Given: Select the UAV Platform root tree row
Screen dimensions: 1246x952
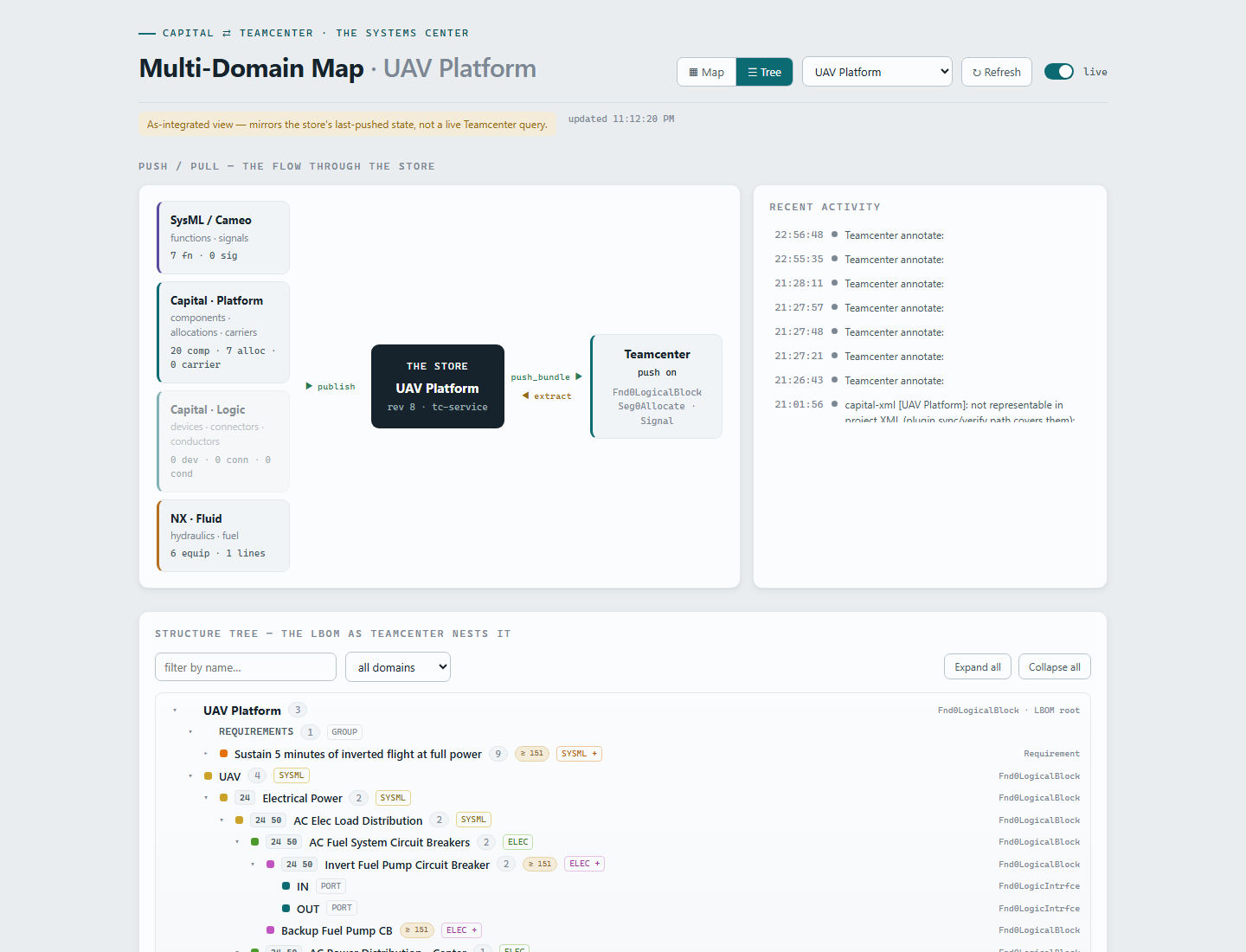Looking at the screenshot, I should point(623,711).
